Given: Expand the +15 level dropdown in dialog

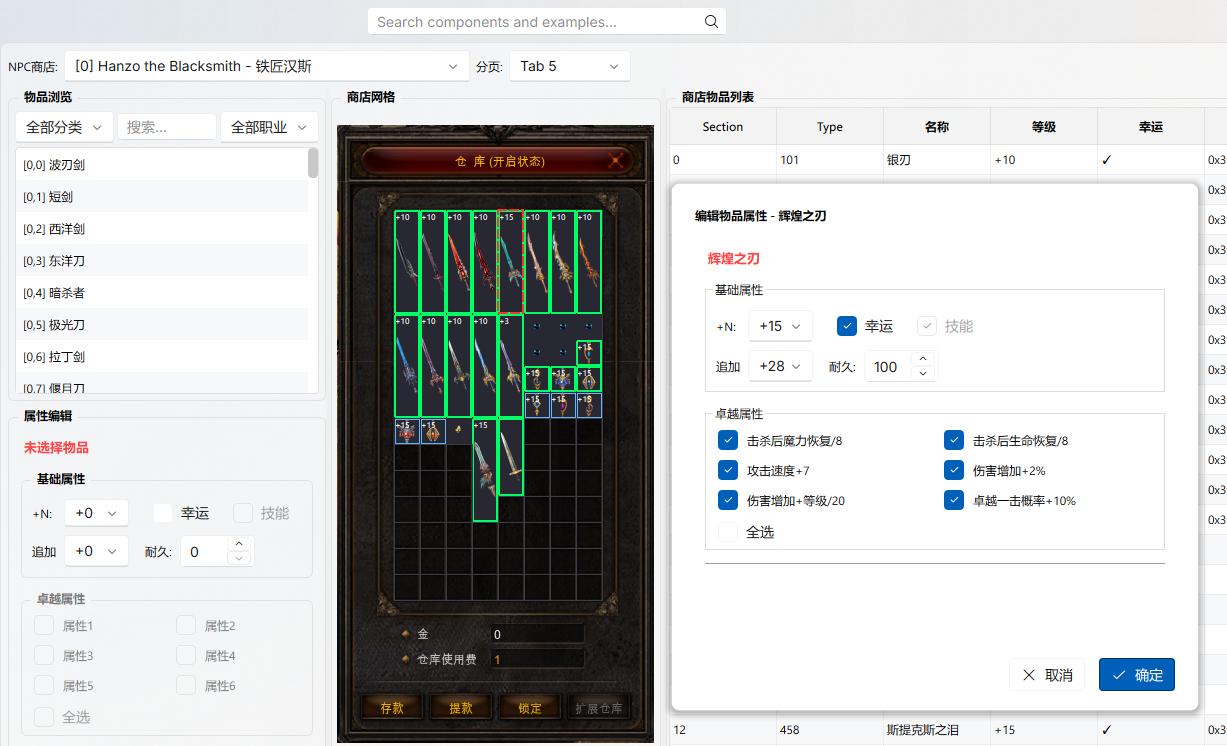Looking at the screenshot, I should [x=780, y=326].
